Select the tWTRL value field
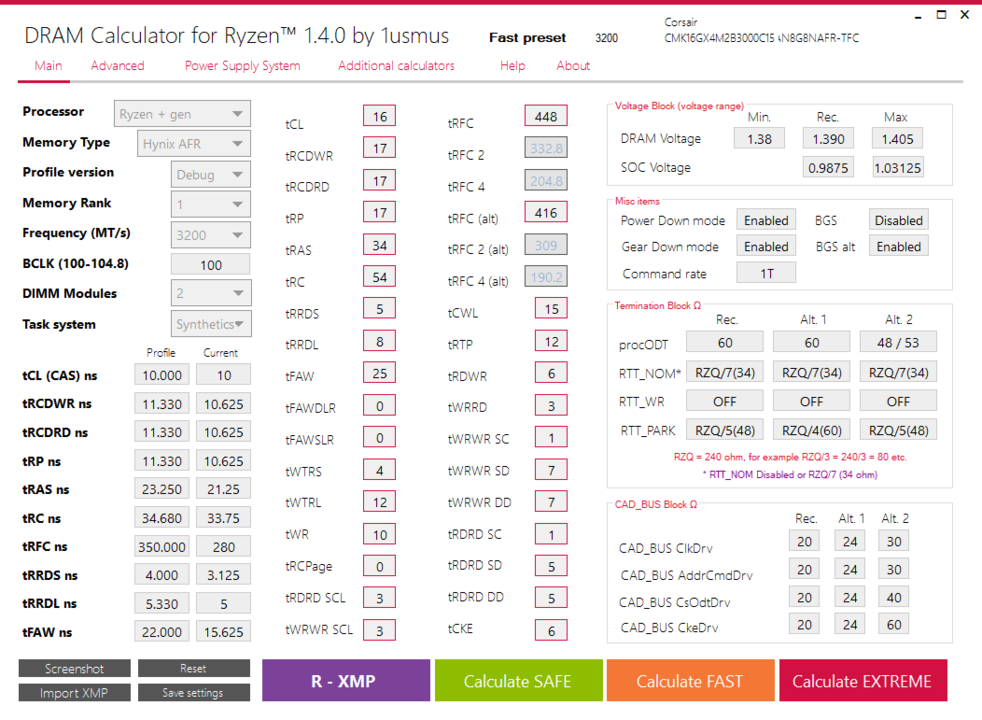This screenshot has height=720, width=982. [380, 502]
